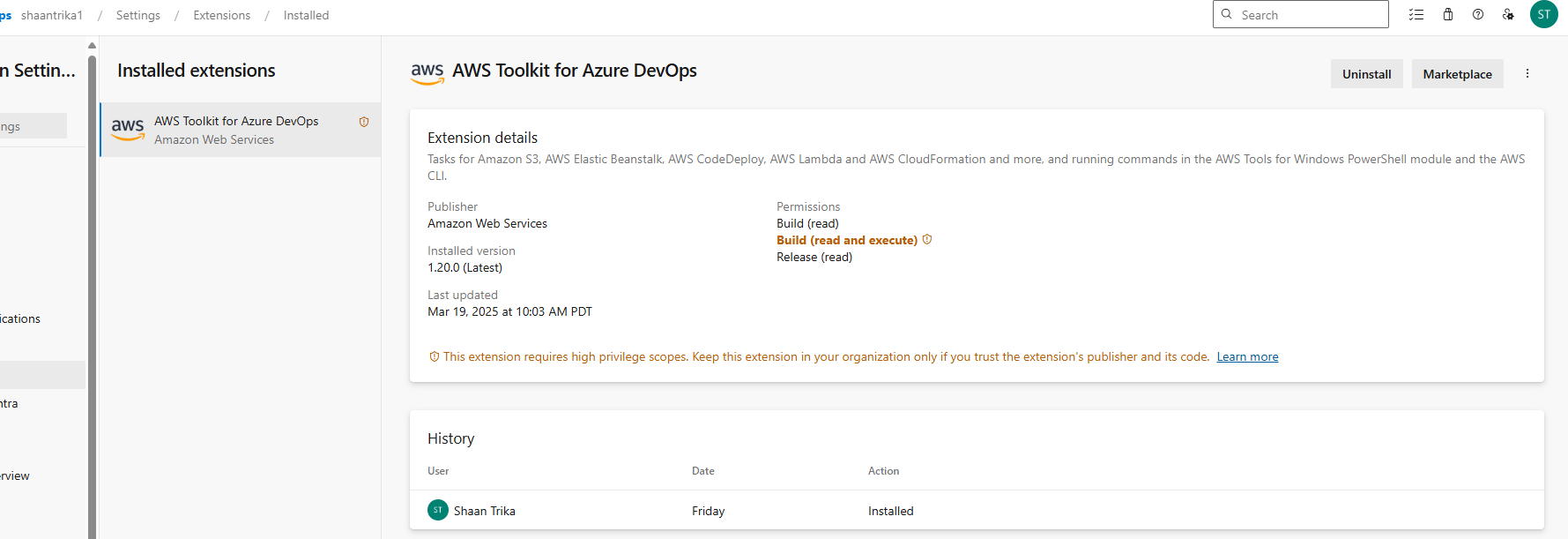
Task: Go to shaantrika1 breadcrumb
Action: click(52, 15)
